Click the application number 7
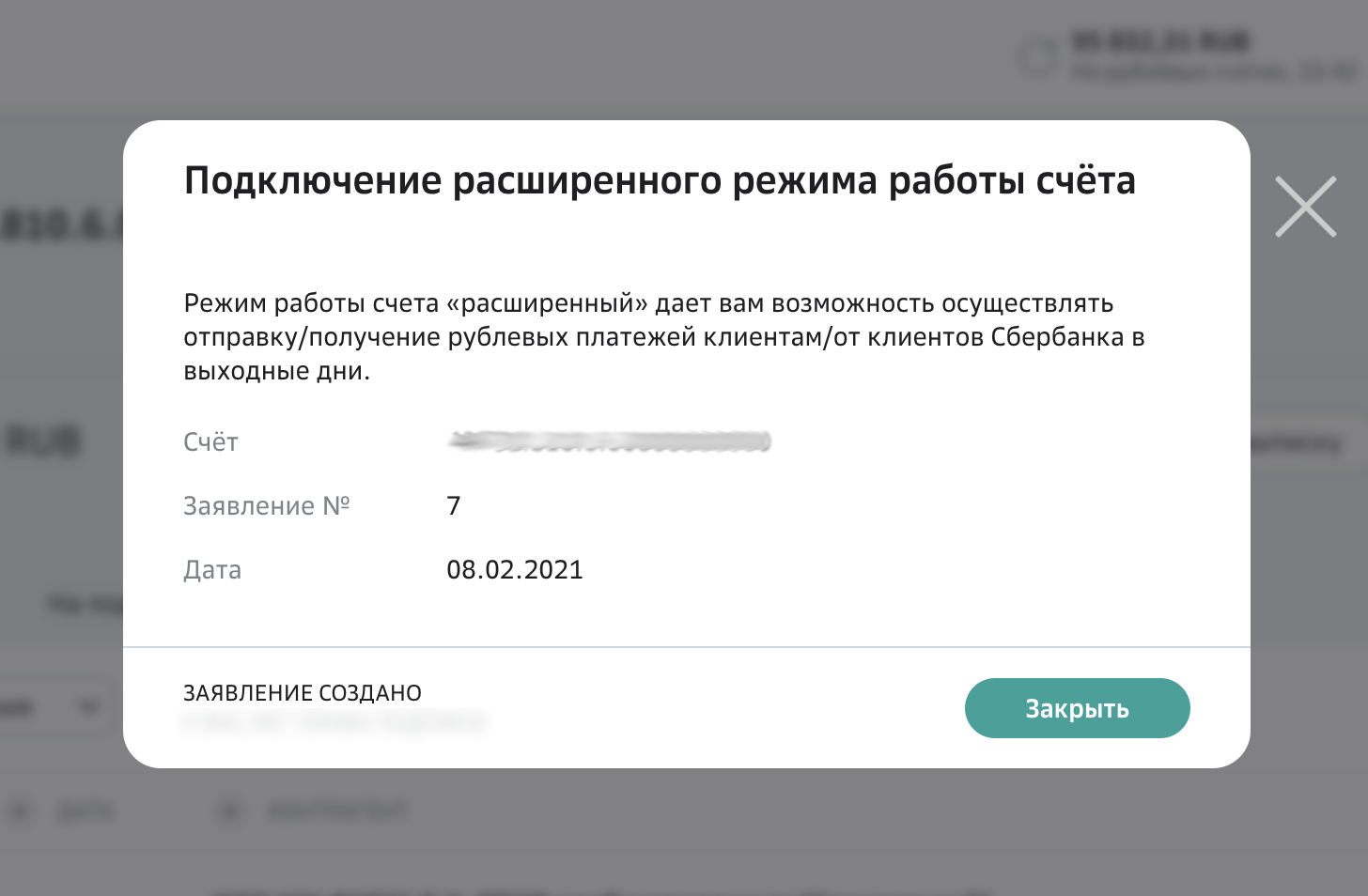This screenshot has width=1368, height=896. tap(454, 505)
